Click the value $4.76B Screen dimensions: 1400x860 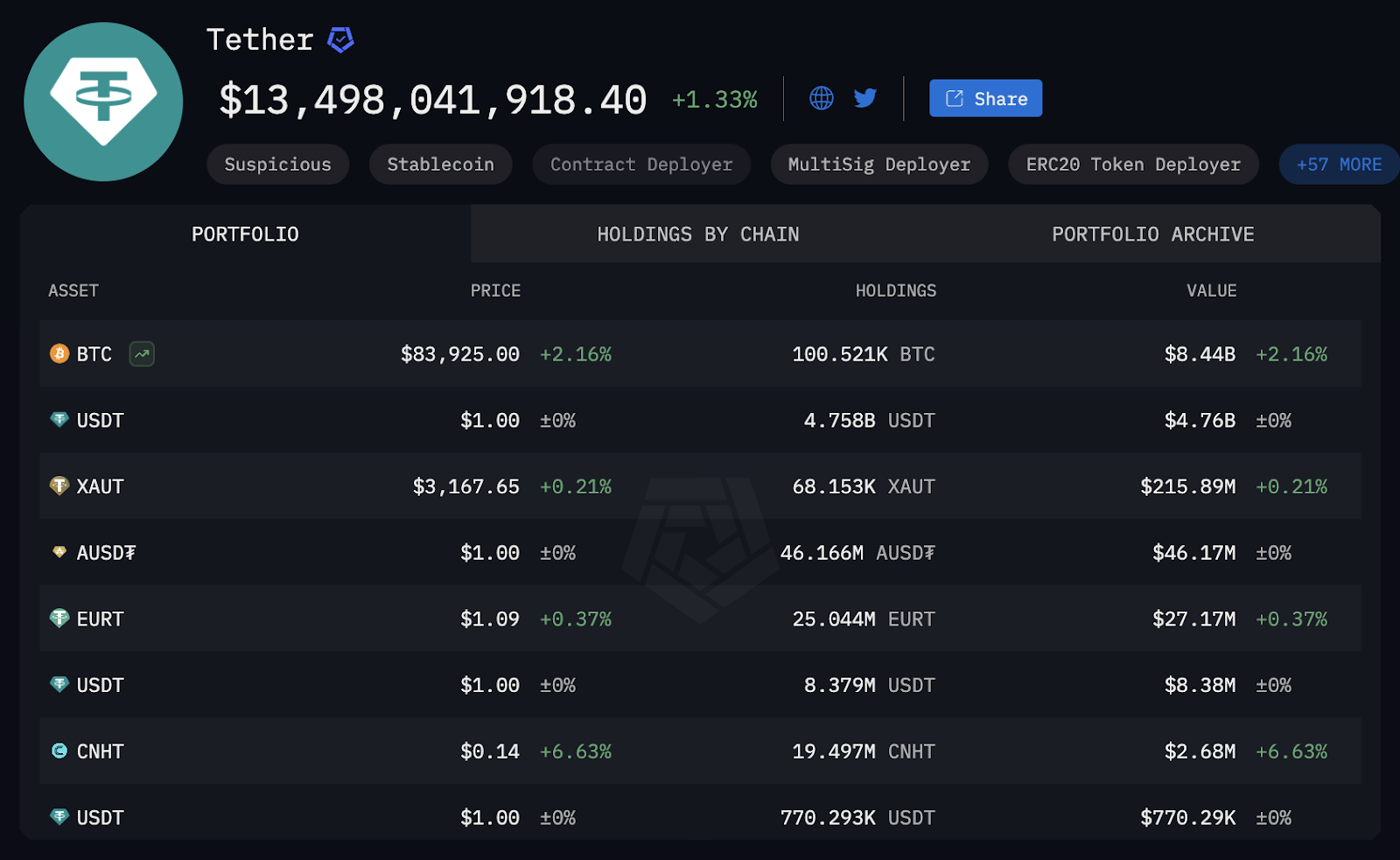[x=1200, y=421]
